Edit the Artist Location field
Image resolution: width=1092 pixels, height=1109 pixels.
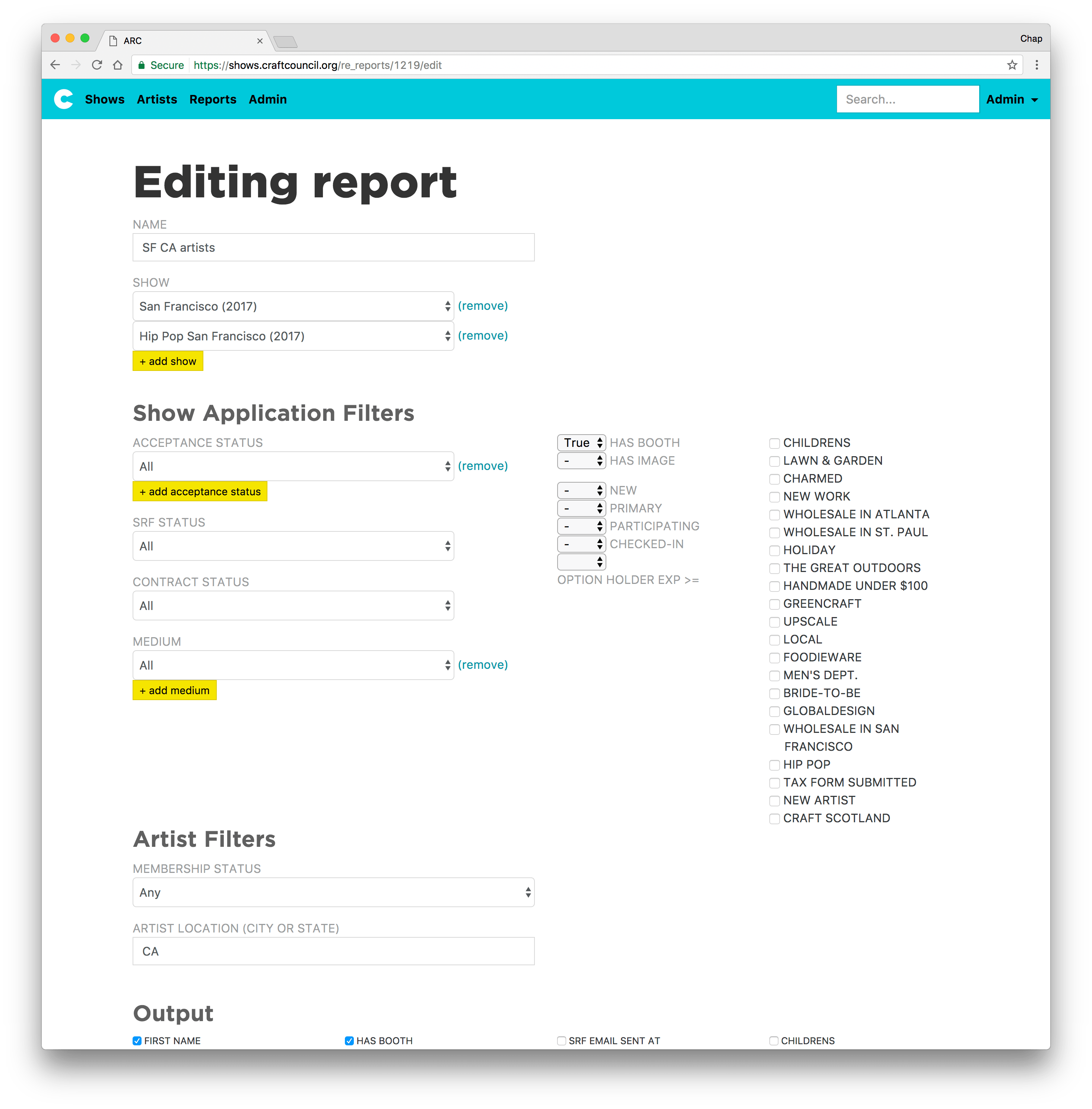pyautogui.click(x=333, y=951)
